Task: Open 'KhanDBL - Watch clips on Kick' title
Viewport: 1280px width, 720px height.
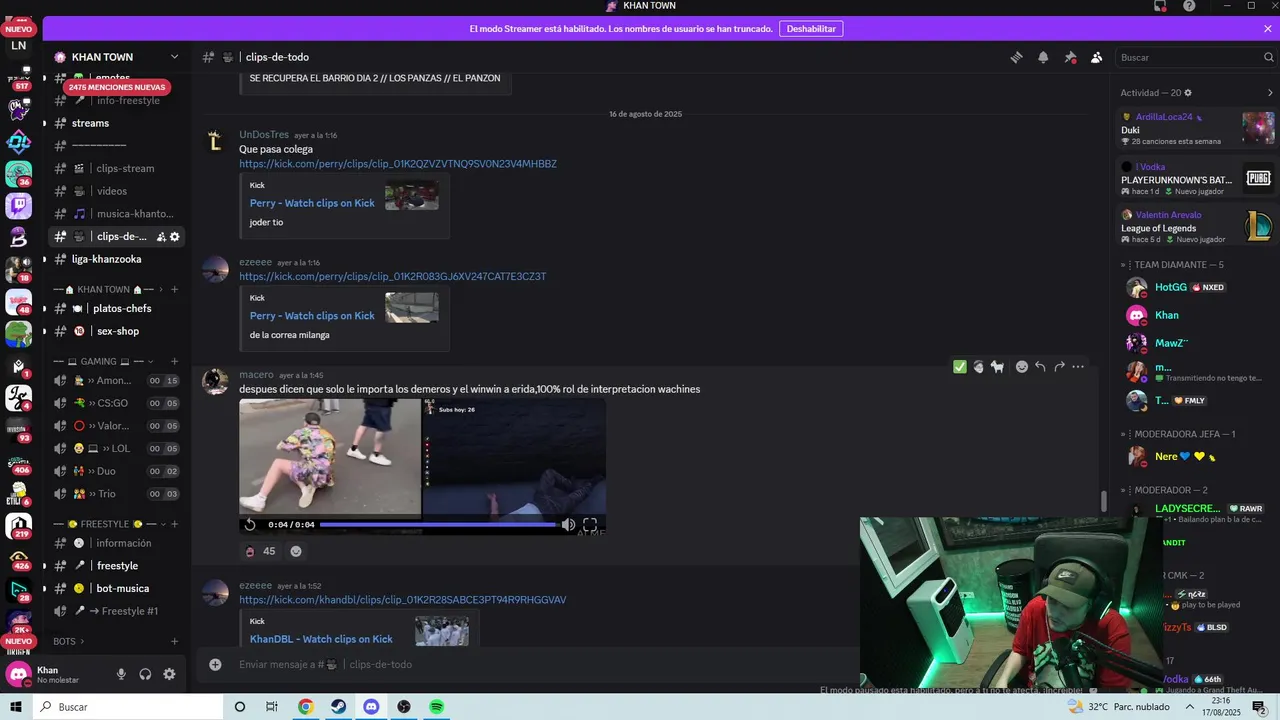Action: pyautogui.click(x=321, y=639)
